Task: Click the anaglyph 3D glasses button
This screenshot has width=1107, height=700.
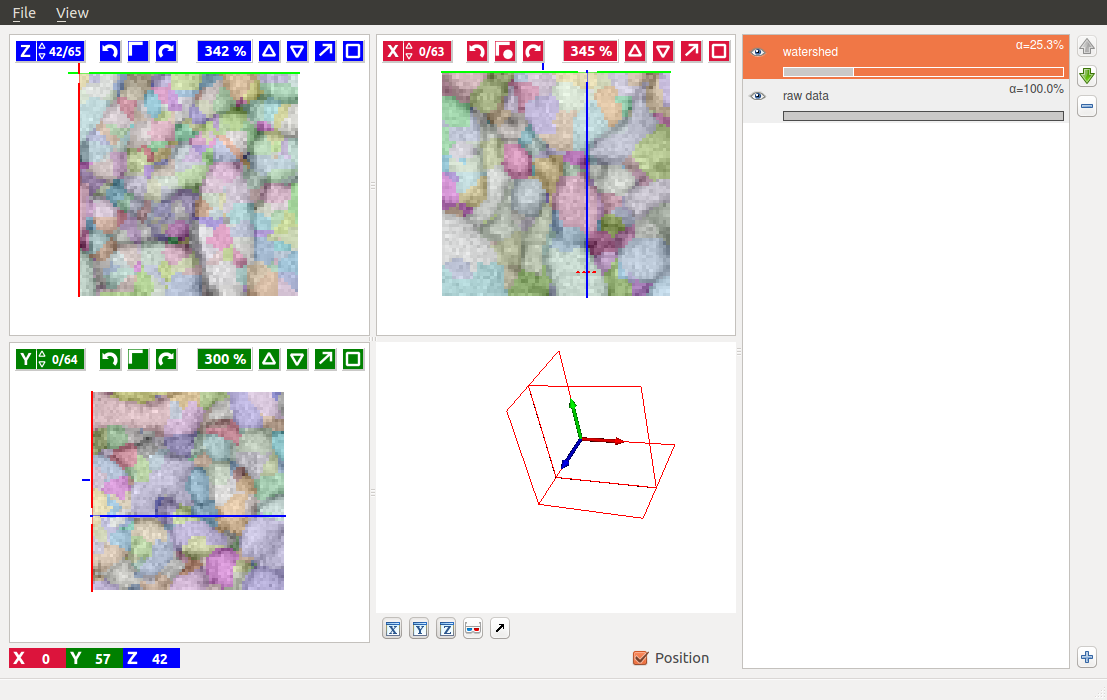Action: pos(473,628)
